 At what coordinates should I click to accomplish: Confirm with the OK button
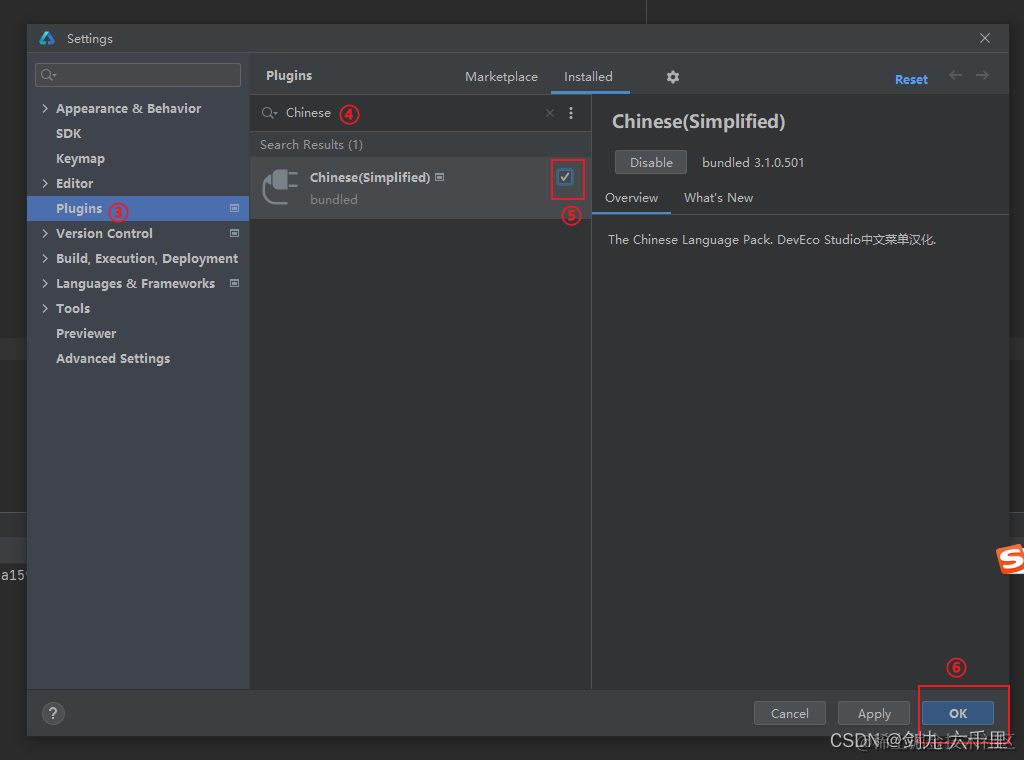tap(957, 714)
